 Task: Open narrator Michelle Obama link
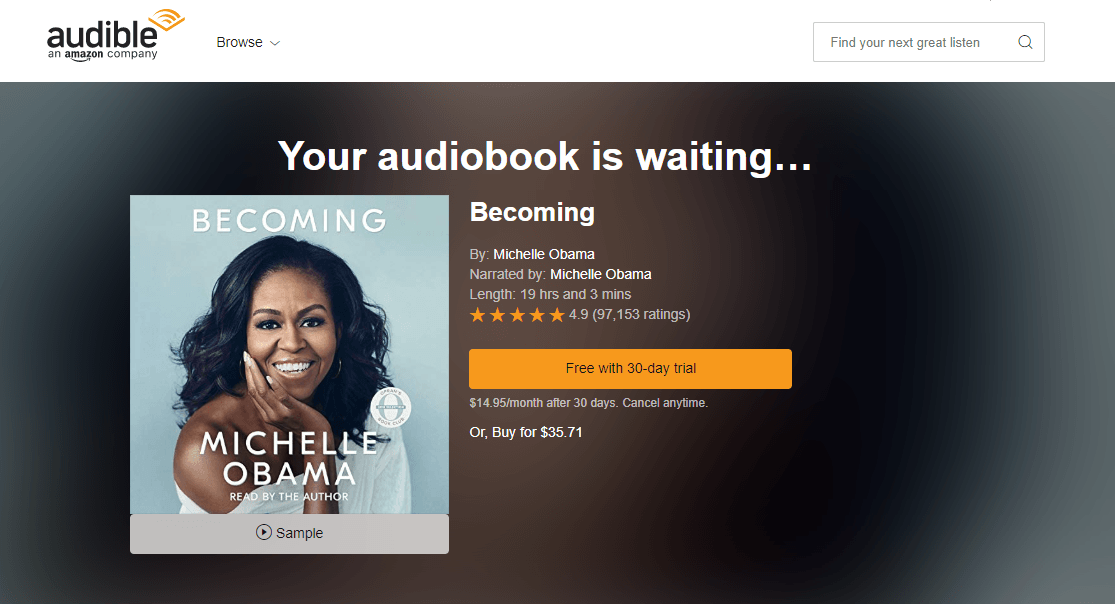coord(601,274)
